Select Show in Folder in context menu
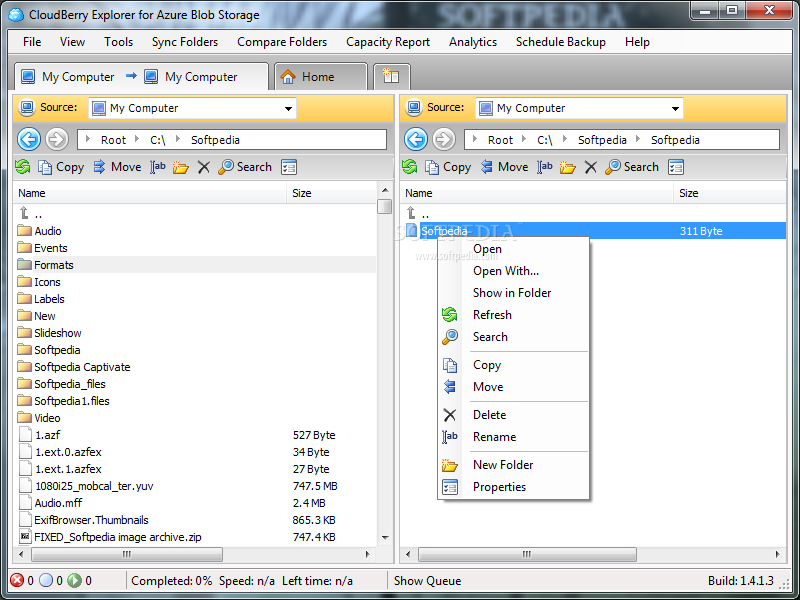The width and height of the screenshot is (800, 600). point(513,293)
